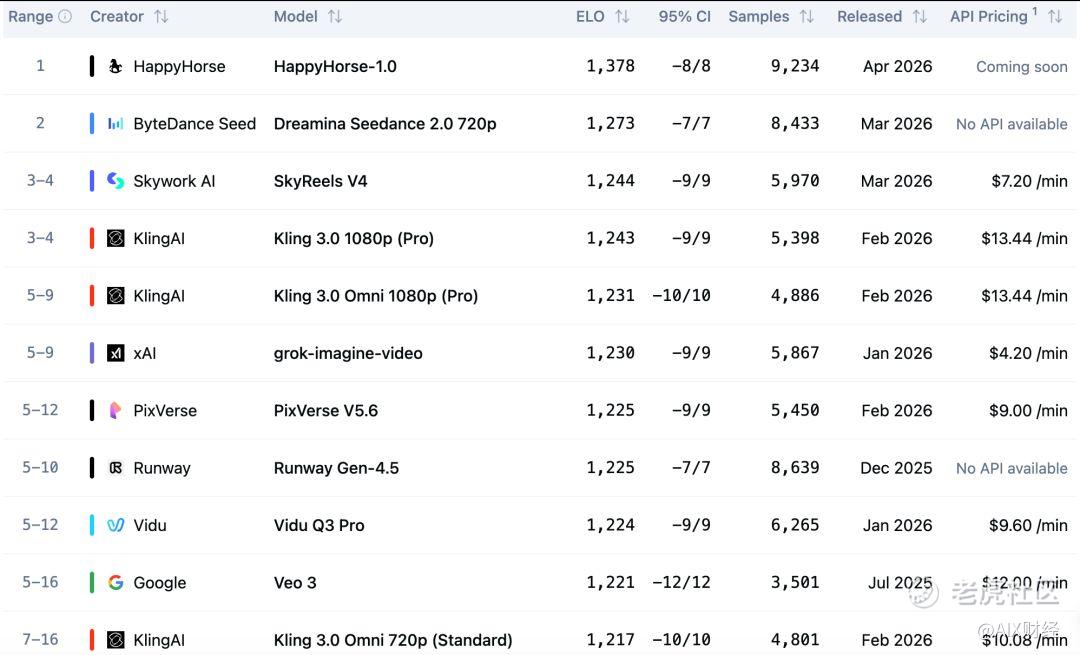Open grok-imagine-video model entry
Image resolution: width=1080 pixels, height=655 pixels.
pos(348,353)
